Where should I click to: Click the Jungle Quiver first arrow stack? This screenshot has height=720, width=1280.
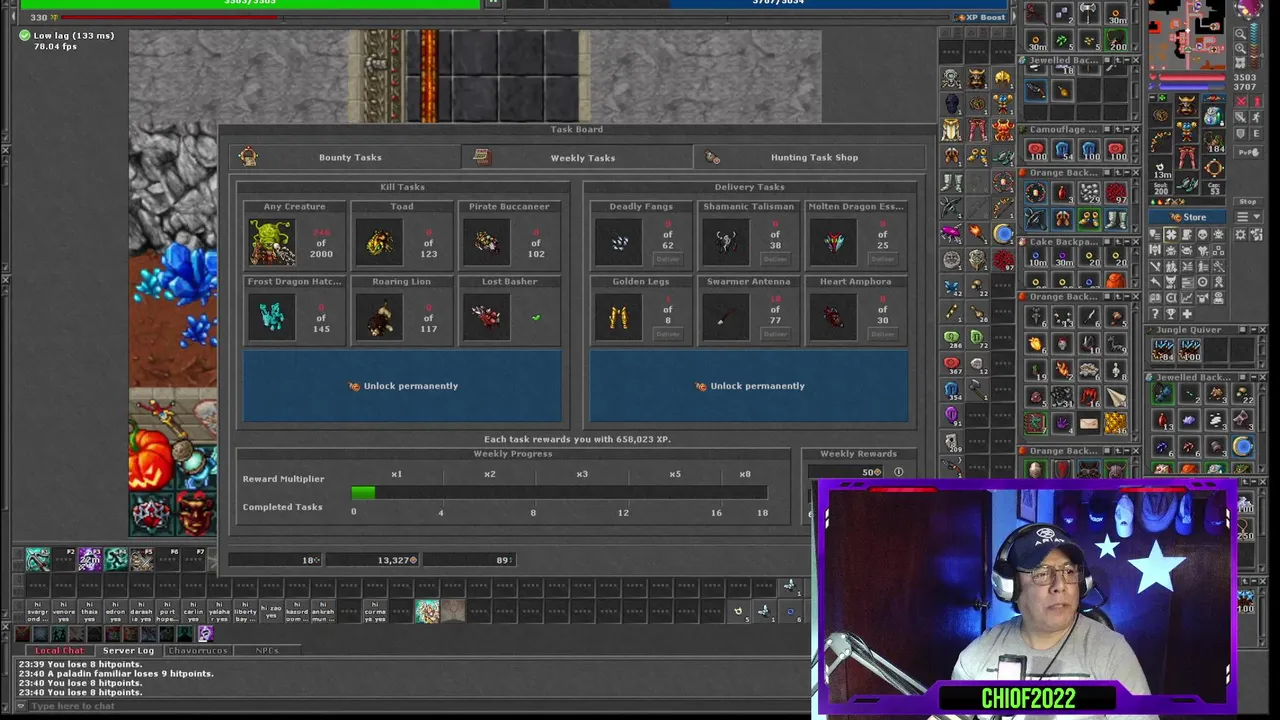tap(1162, 350)
